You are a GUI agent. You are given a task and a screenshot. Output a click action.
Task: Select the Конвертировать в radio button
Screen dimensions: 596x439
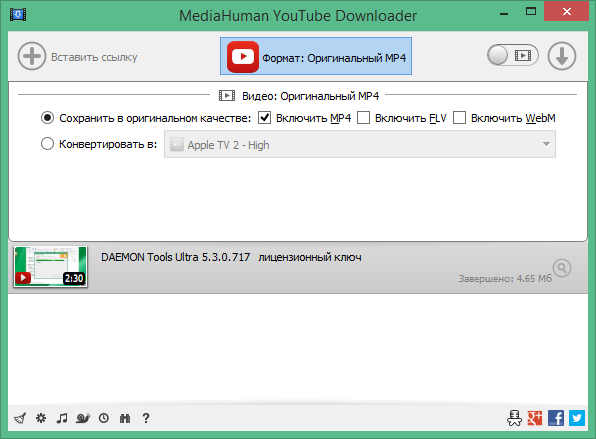click(x=48, y=144)
